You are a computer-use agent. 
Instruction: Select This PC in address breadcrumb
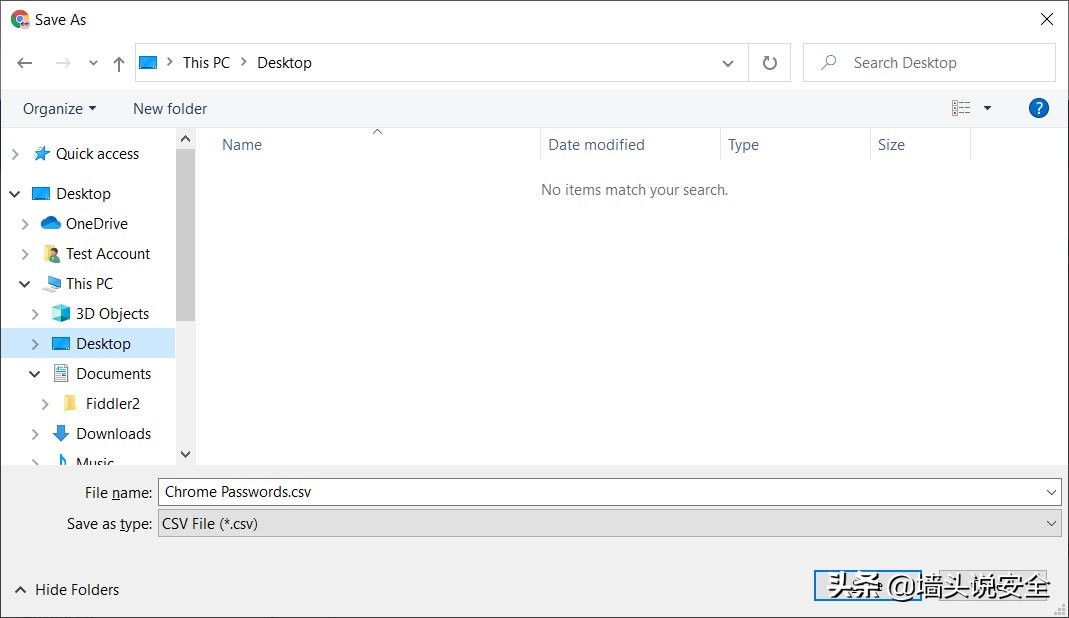tap(207, 63)
